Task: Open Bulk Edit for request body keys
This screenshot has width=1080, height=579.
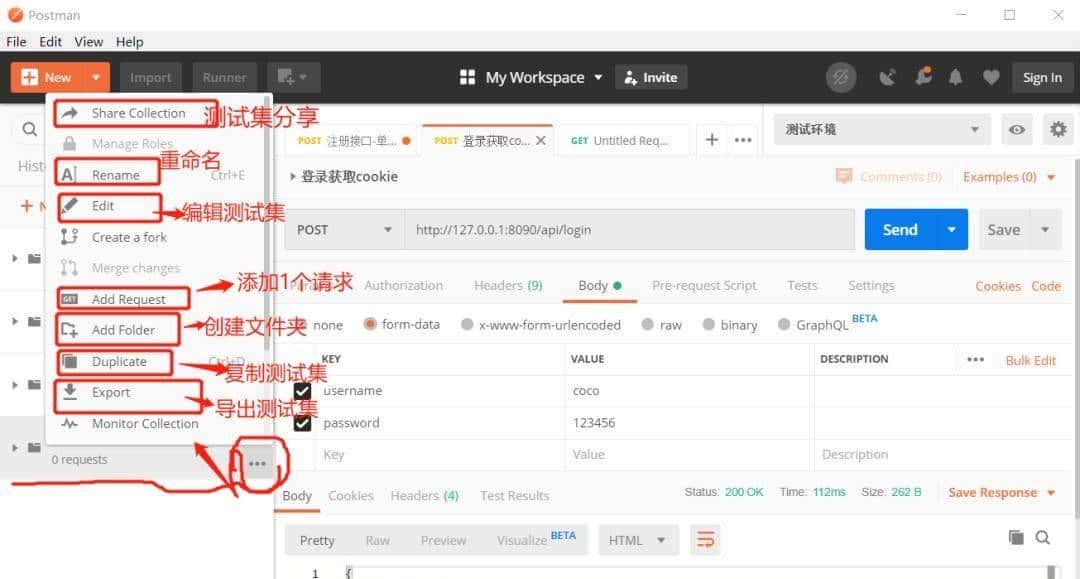Action: point(1031,359)
